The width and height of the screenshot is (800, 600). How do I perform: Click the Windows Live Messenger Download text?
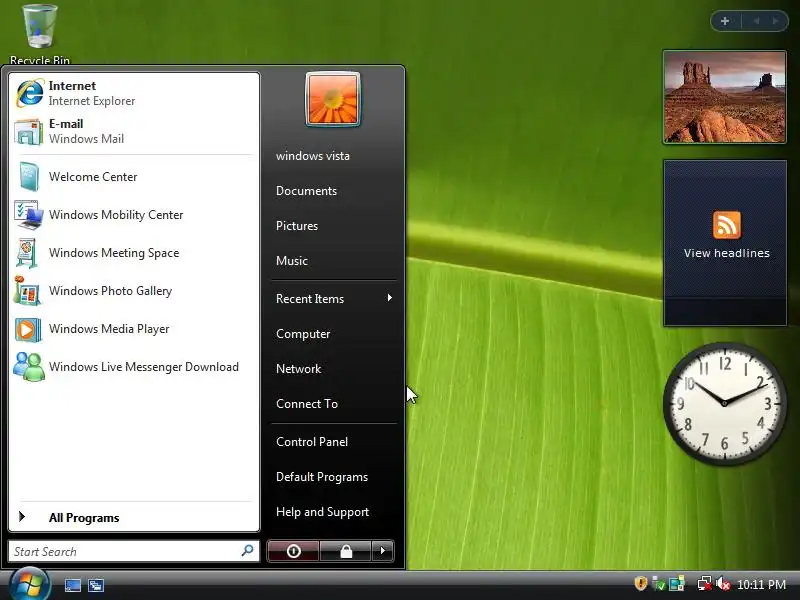pyautogui.click(x=144, y=367)
